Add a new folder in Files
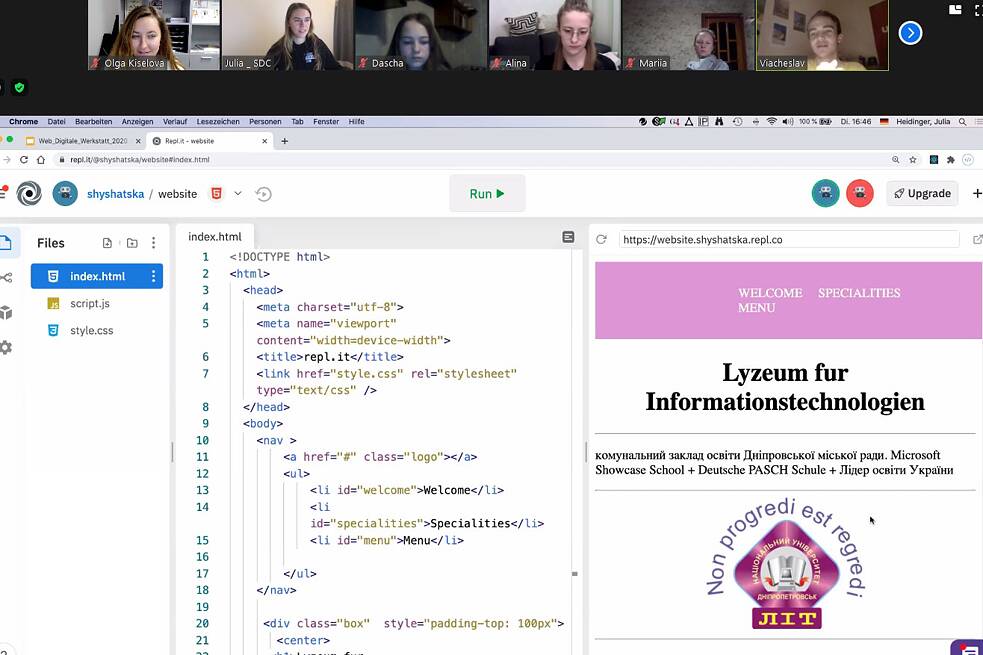 (132, 243)
